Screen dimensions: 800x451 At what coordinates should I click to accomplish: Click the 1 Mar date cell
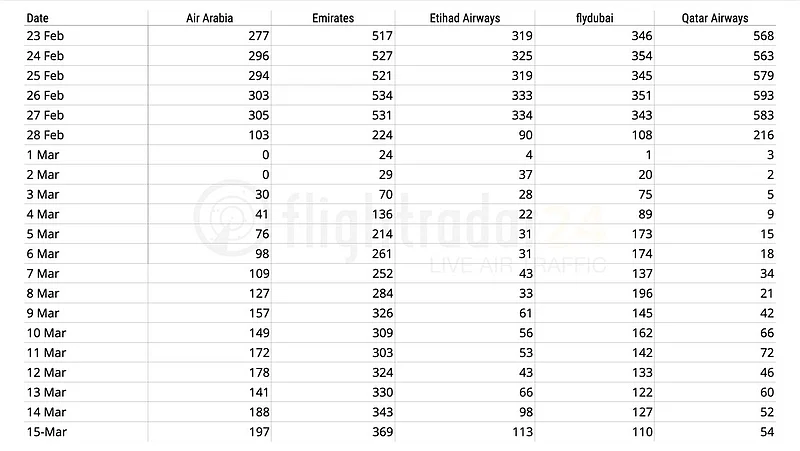click(x=41, y=155)
